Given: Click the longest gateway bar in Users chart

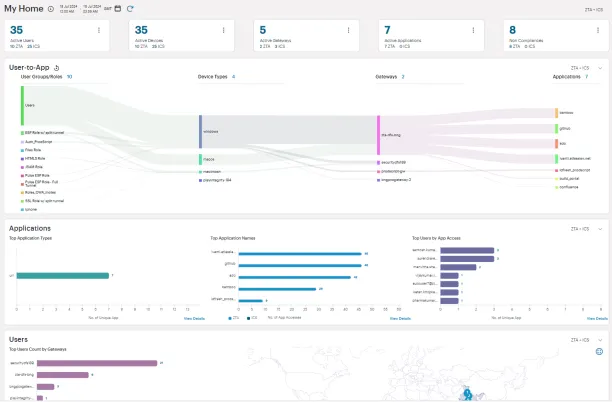Looking at the screenshot, I should pos(97,363).
